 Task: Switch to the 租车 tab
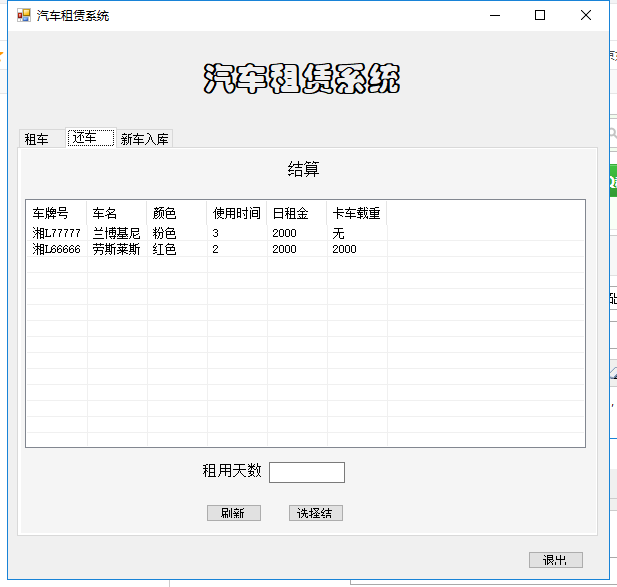(42, 139)
